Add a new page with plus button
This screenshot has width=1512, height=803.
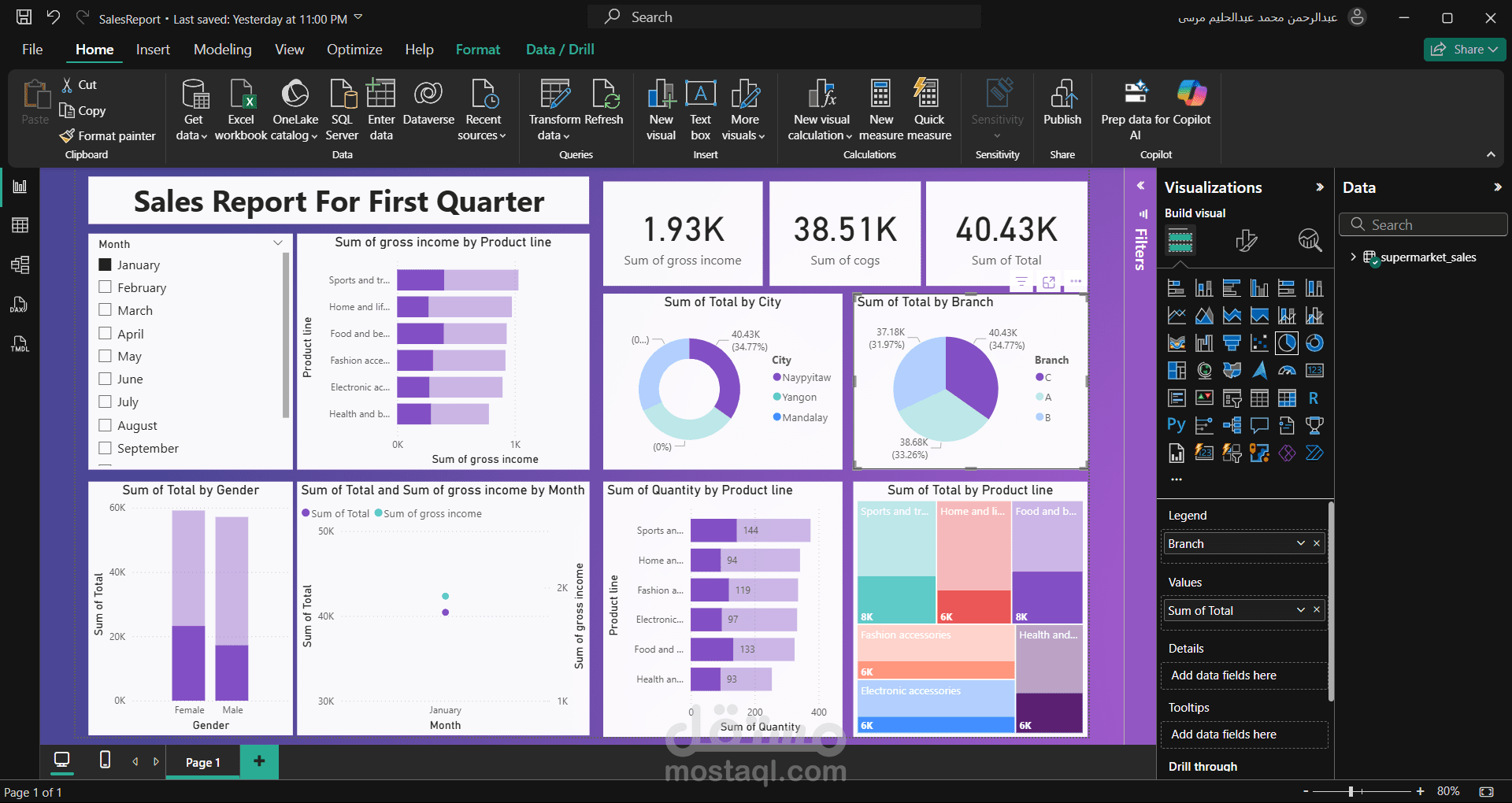point(259,760)
